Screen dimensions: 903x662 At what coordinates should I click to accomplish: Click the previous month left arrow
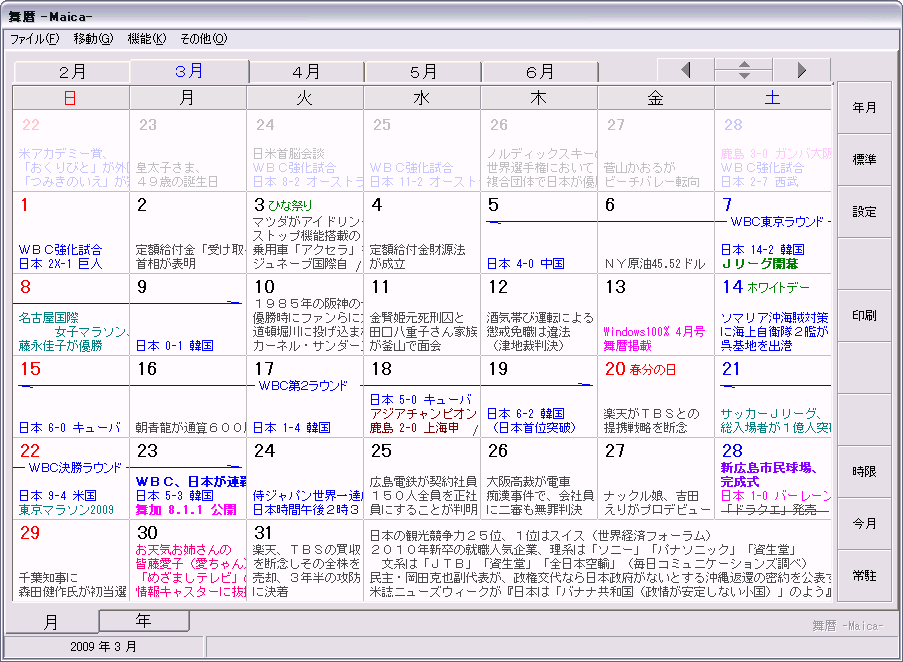(685, 70)
